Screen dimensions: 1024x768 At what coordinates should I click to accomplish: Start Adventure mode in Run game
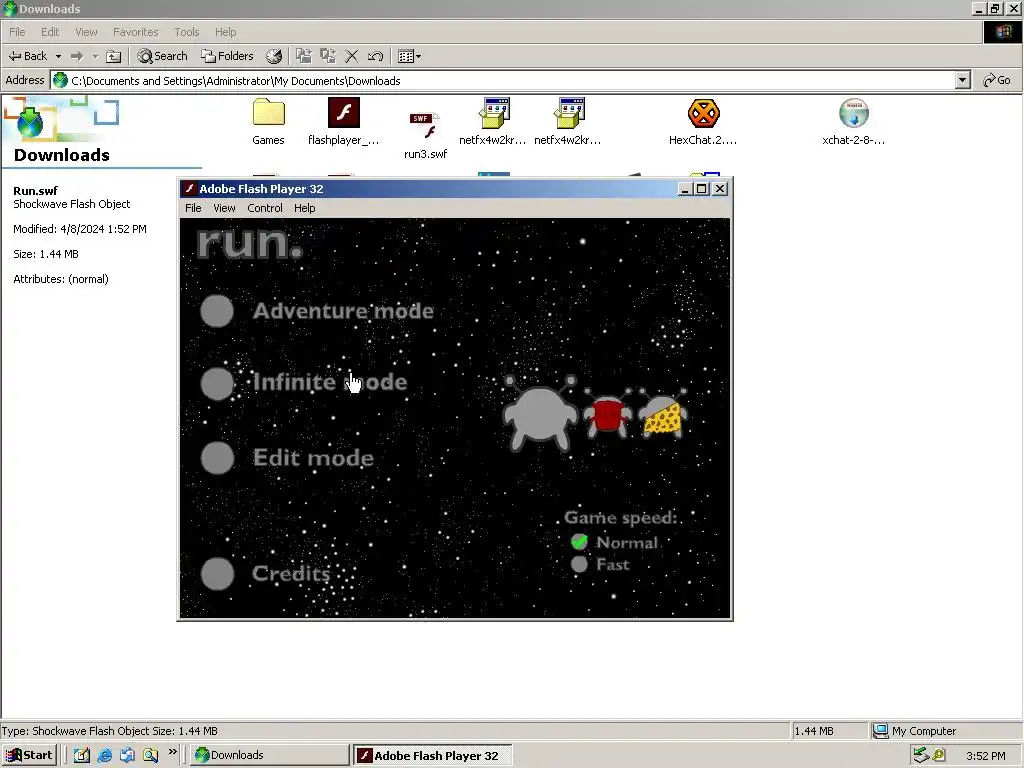coord(317,311)
